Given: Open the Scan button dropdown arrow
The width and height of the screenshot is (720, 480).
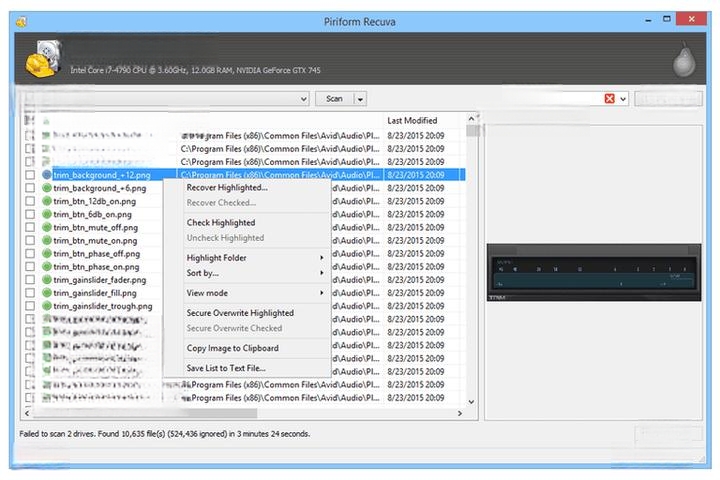Looking at the screenshot, I should coord(360,99).
